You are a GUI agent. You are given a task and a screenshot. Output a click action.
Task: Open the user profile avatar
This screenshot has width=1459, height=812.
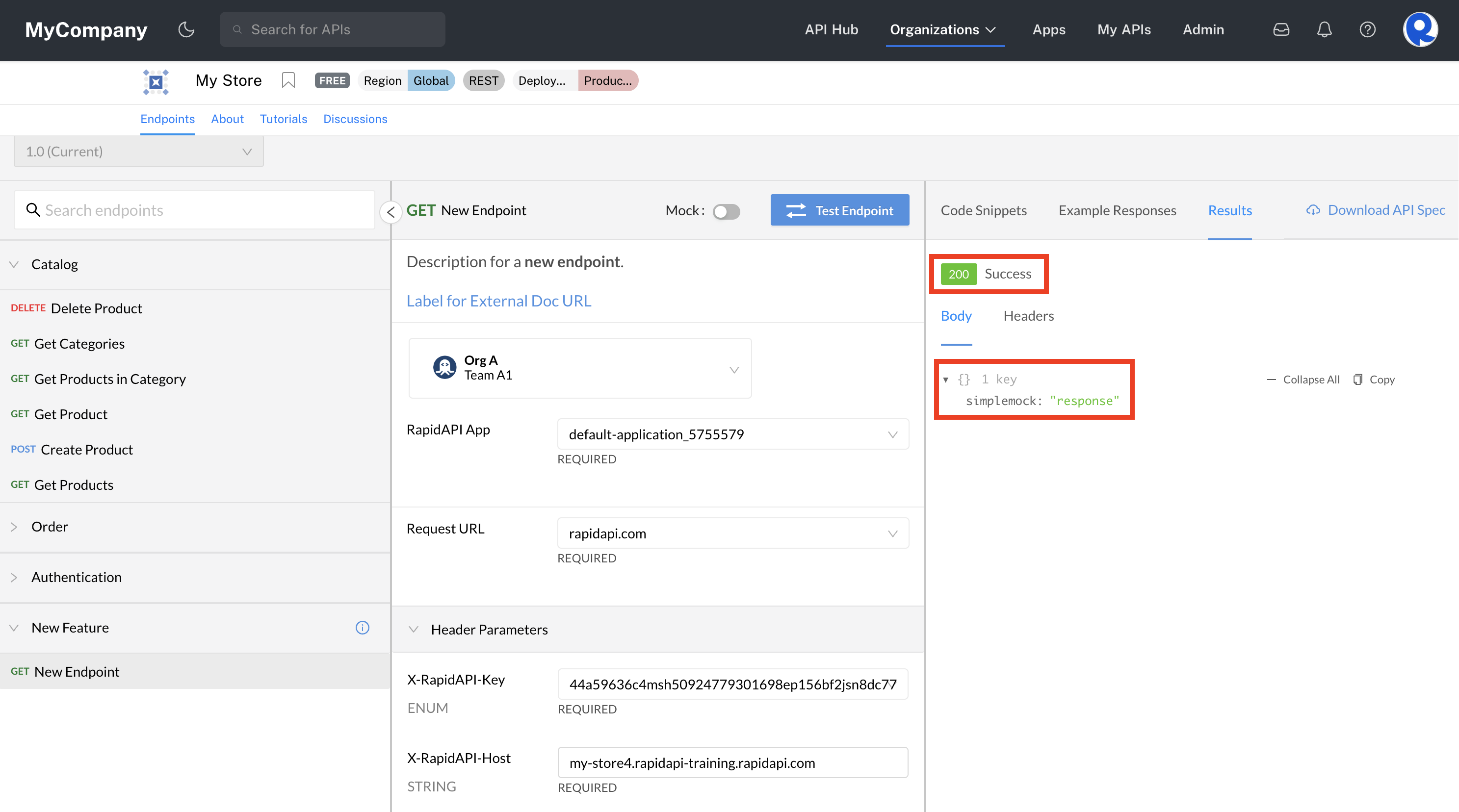click(1420, 29)
